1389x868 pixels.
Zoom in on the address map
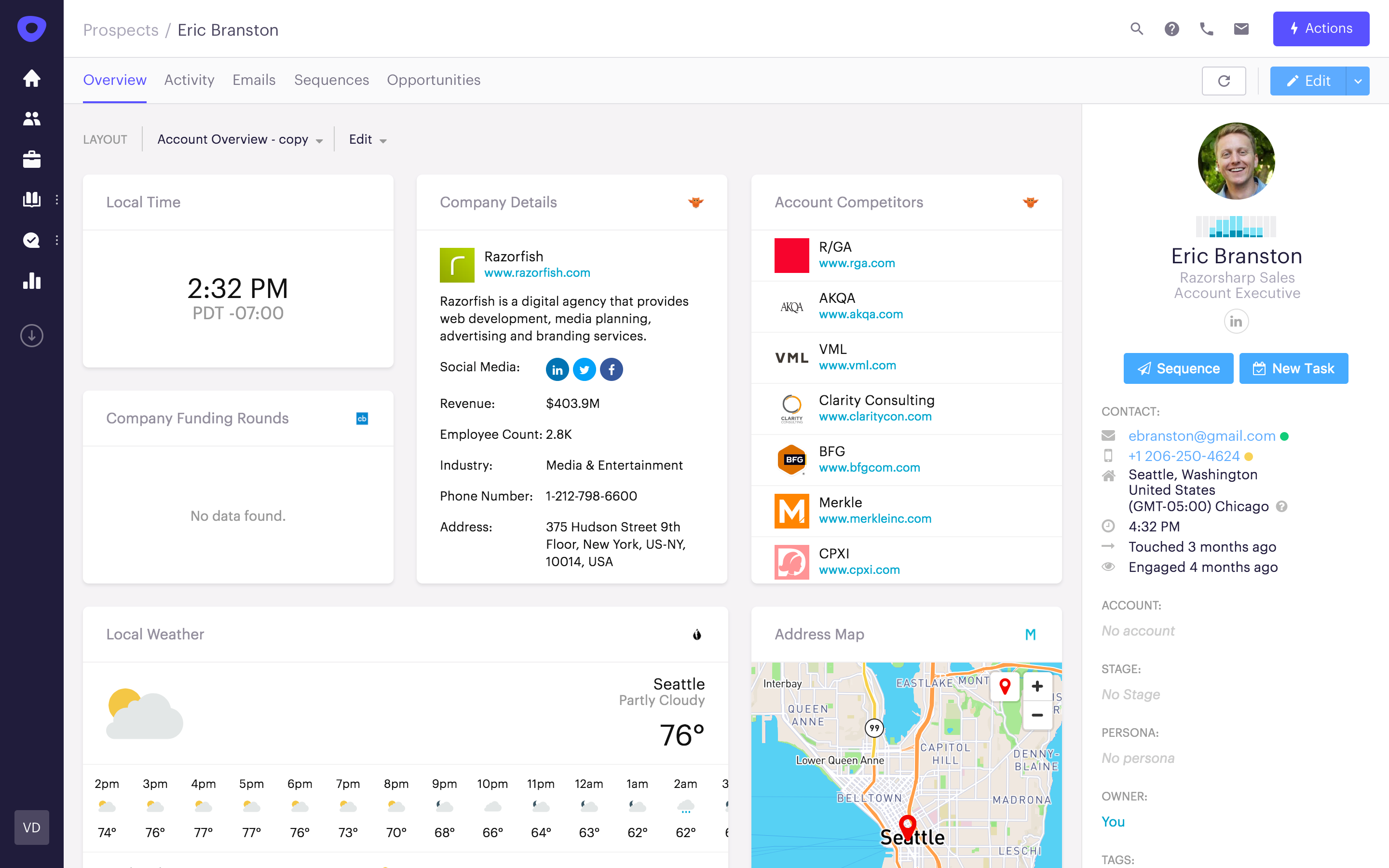[1036, 687]
